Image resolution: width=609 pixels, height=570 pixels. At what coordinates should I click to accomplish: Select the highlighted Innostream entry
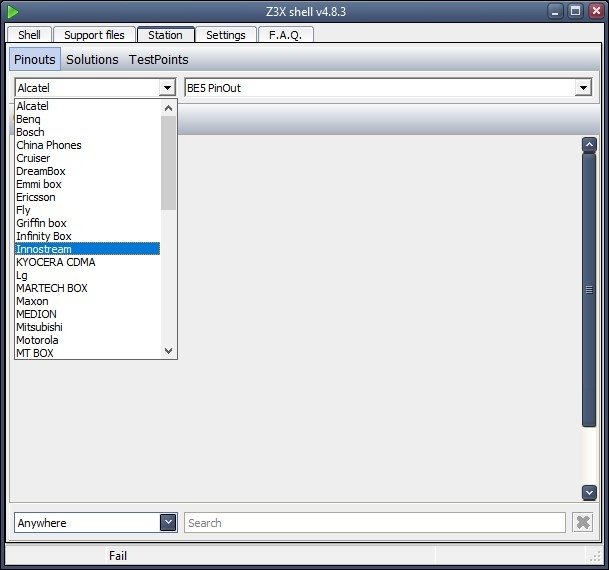87,249
